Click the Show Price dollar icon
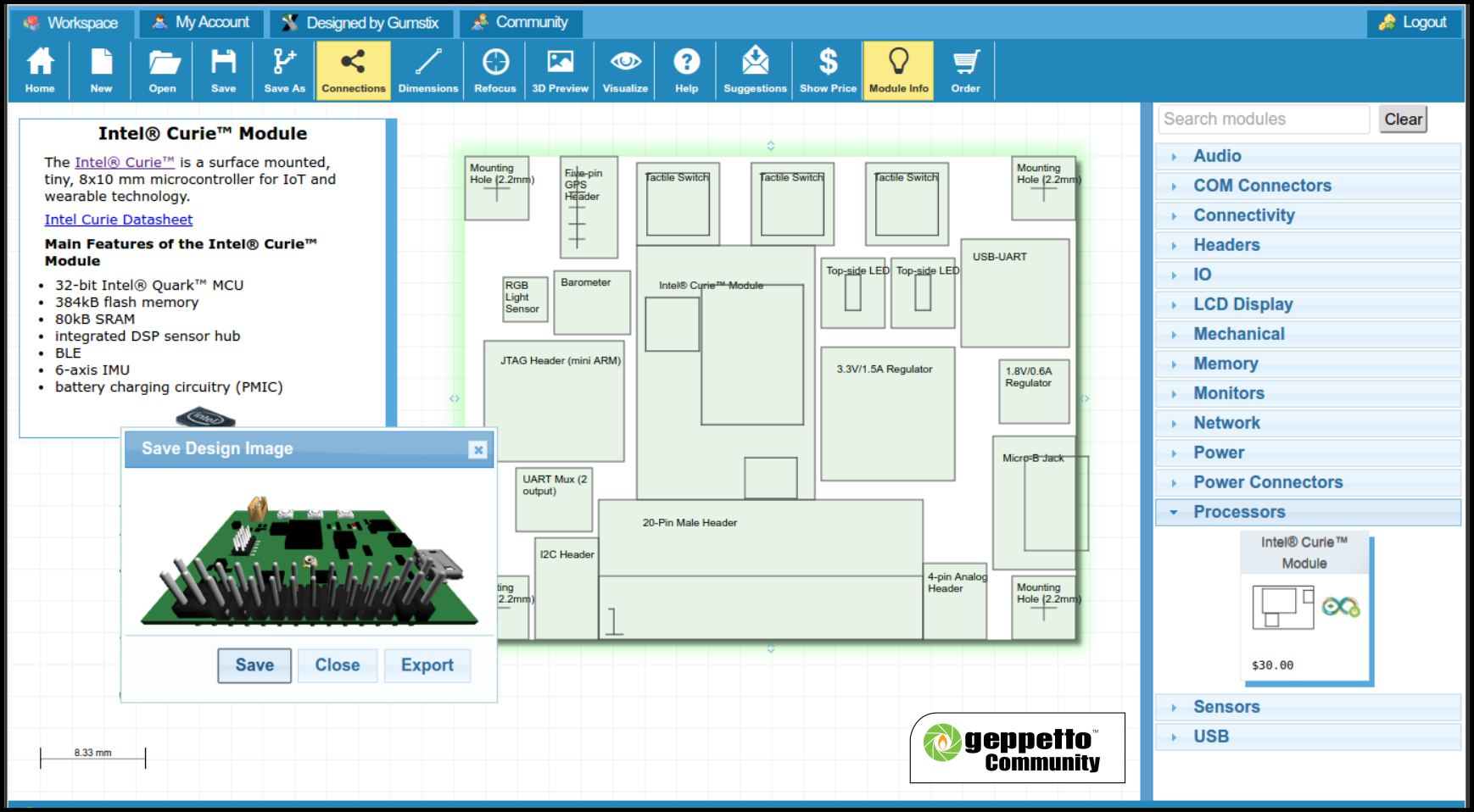1474x812 pixels. [828, 71]
